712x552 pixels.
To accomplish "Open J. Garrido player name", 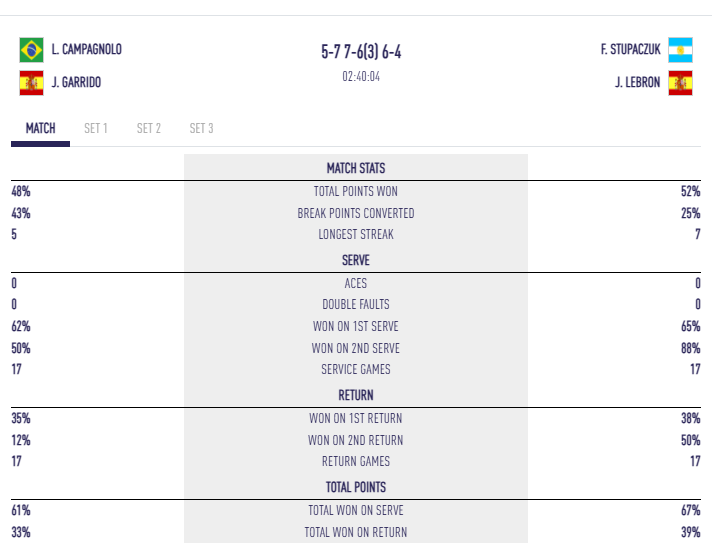I will (x=76, y=83).
